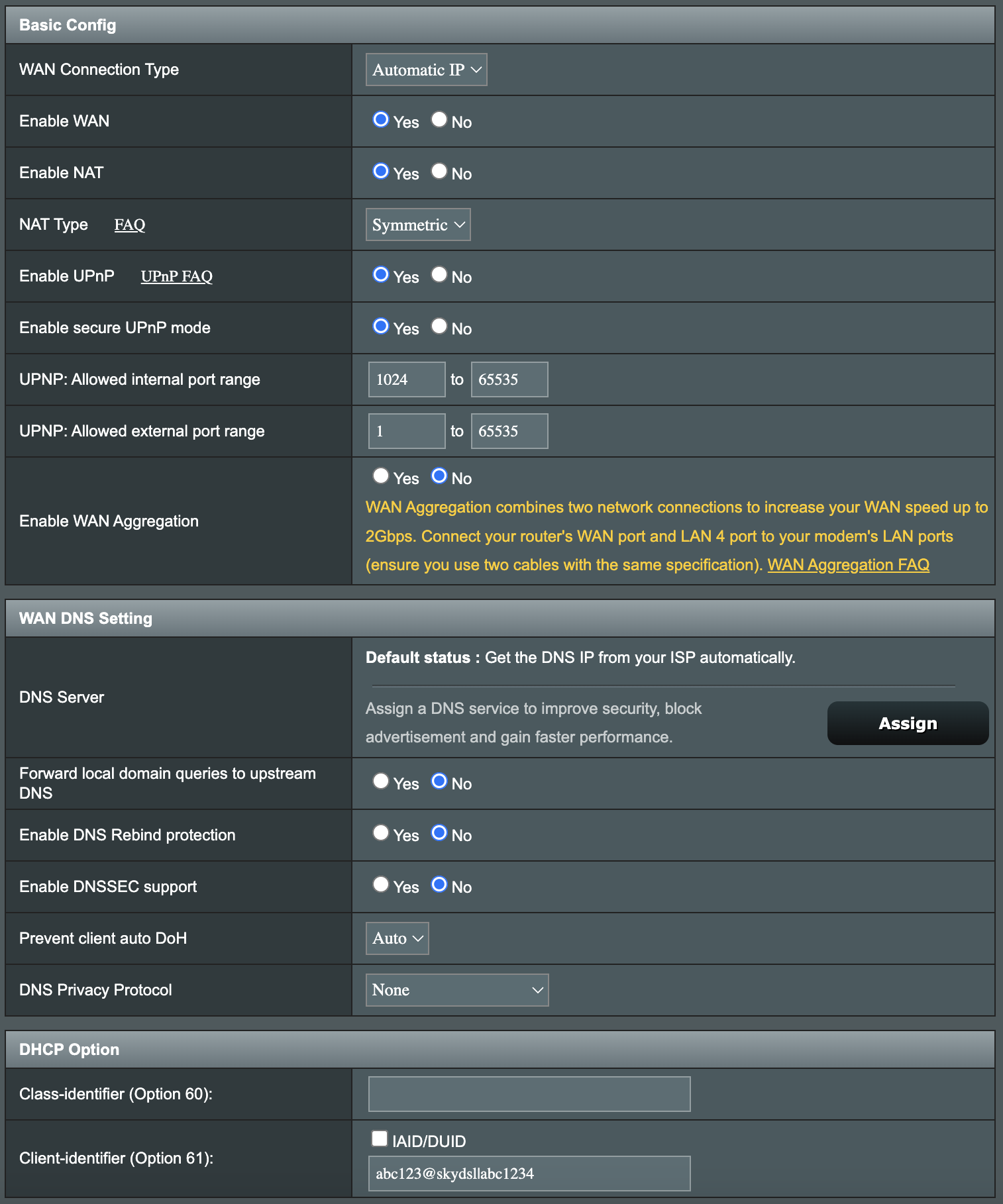Expand the NAT Type Symmetric dropdown
The height and width of the screenshot is (1204, 1003).
click(x=418, y=225)
